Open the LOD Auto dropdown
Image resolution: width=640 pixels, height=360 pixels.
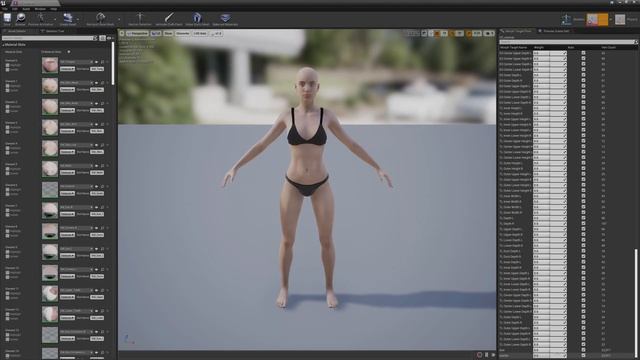[x=200, y=33]
